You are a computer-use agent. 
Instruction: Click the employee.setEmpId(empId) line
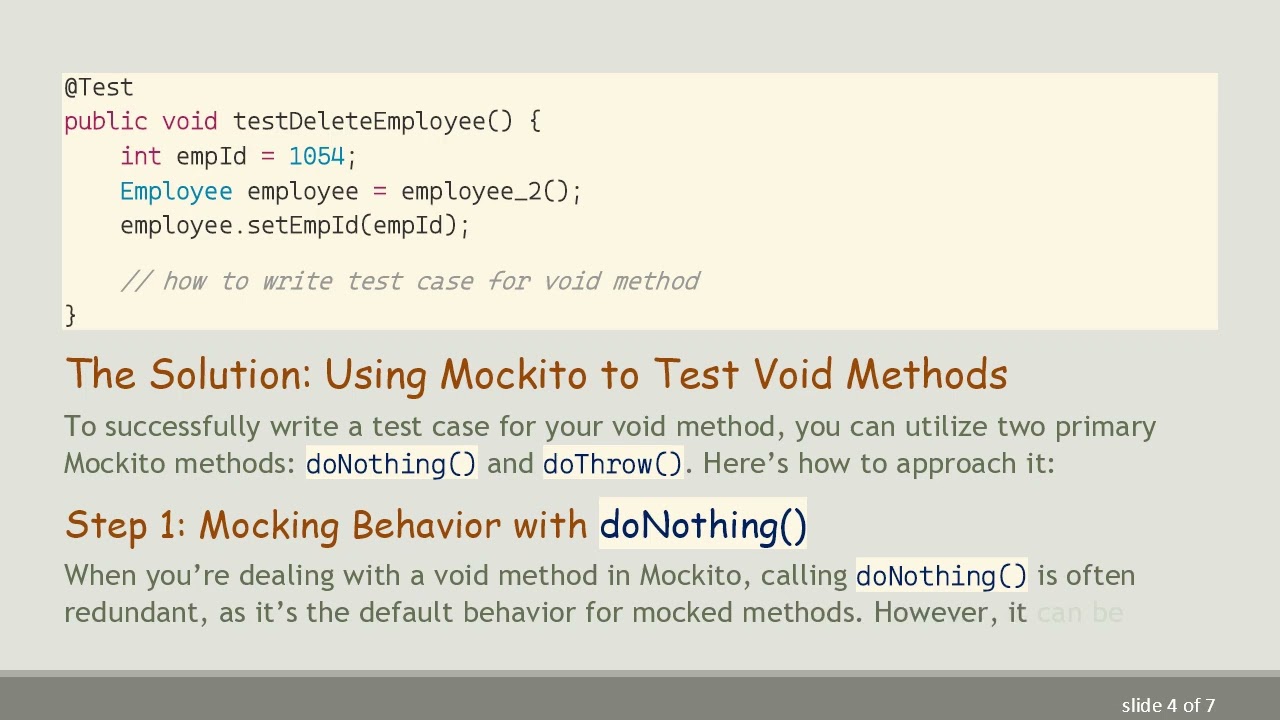[294, 226]
